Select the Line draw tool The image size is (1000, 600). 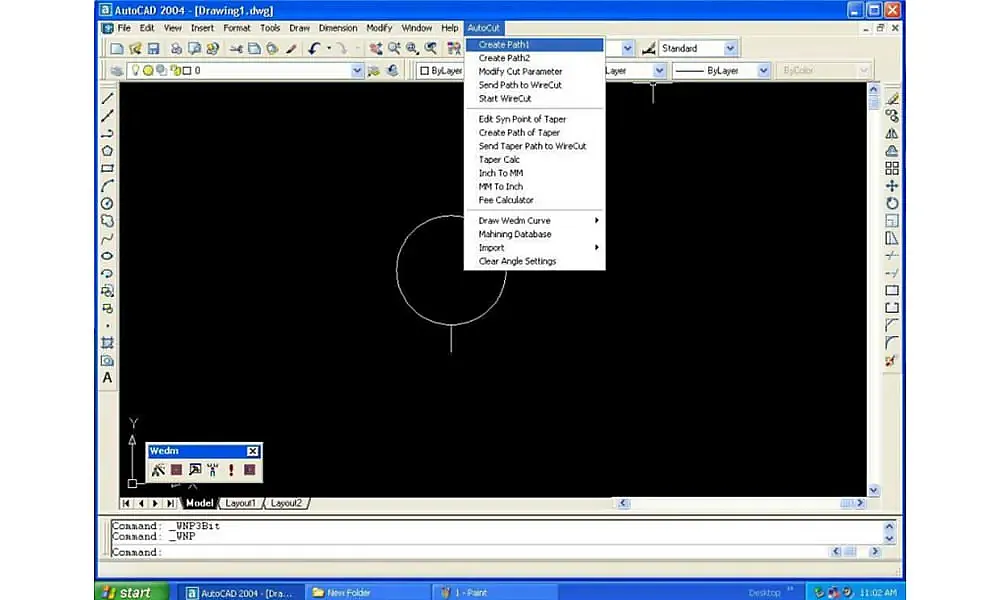click(107, 98)
